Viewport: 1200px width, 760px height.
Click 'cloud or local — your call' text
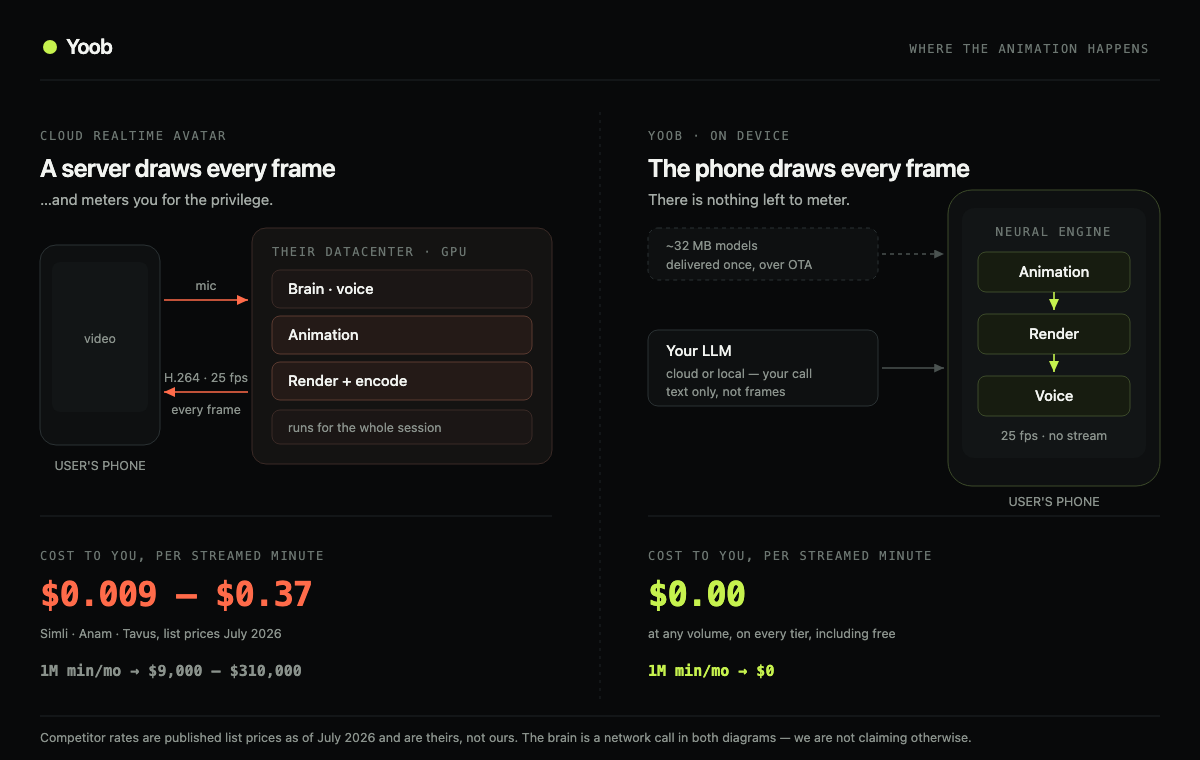coord(739,373)
